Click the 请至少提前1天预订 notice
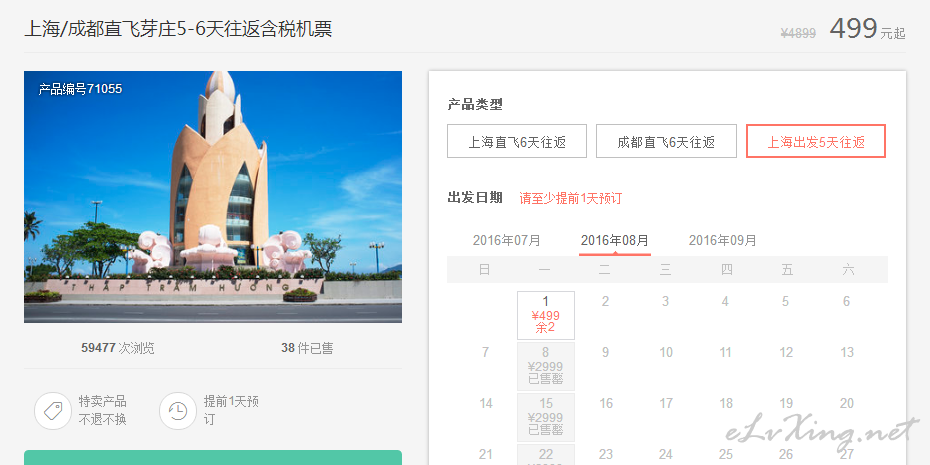 point(571,198)
